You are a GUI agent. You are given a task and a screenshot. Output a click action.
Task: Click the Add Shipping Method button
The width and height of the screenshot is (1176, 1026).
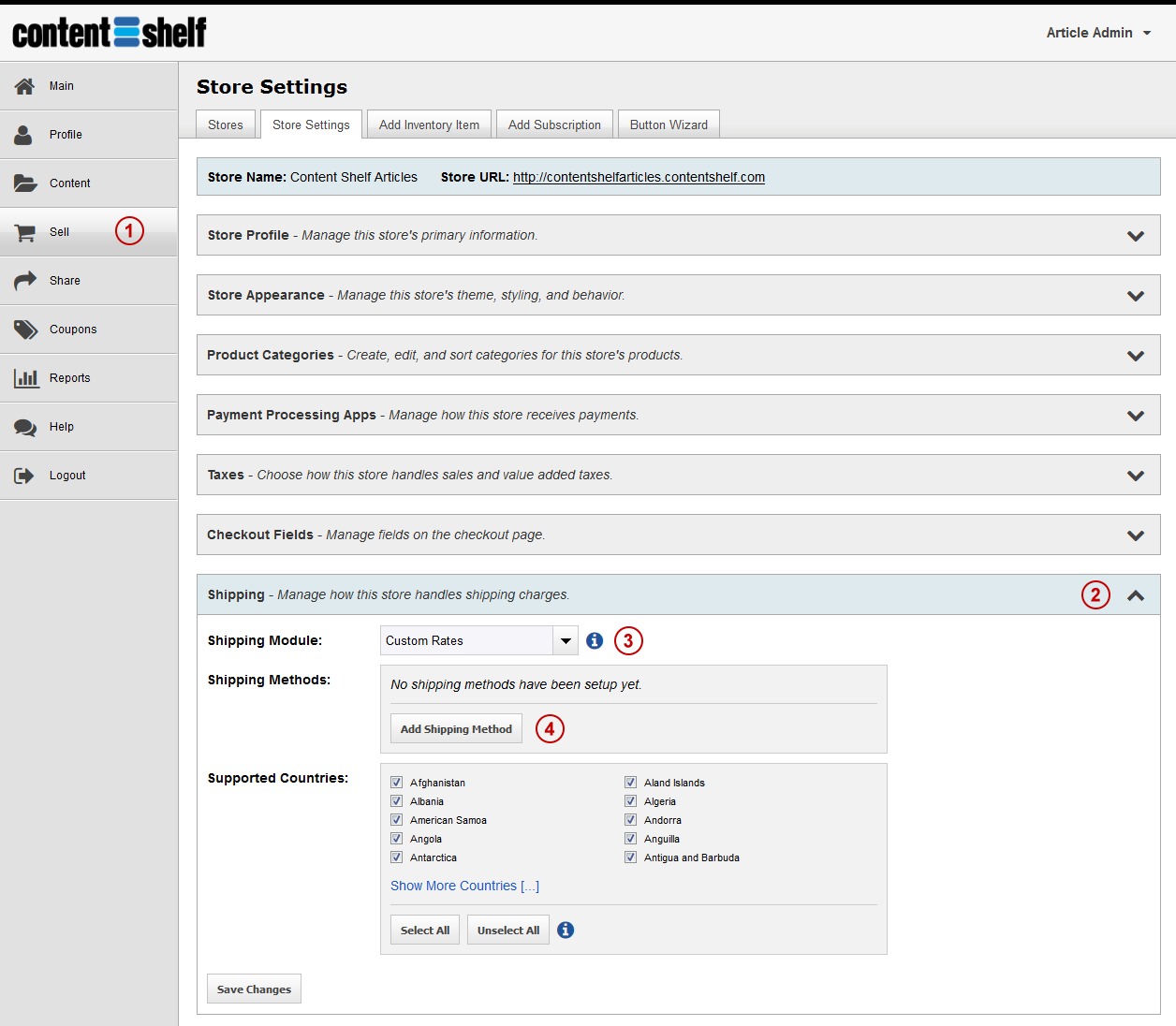[x=456, y=729]
